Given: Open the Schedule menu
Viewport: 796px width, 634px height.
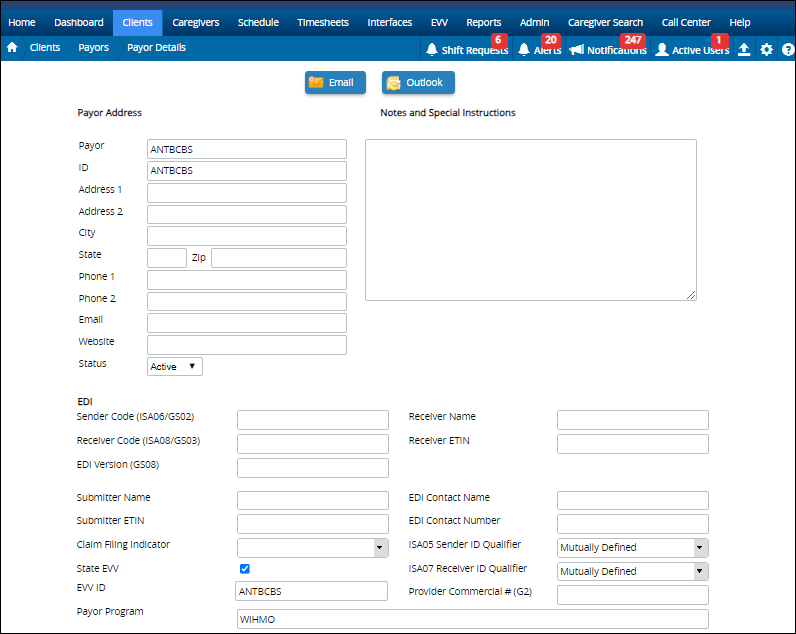Looking at the screenshot, I should (258, 22).
